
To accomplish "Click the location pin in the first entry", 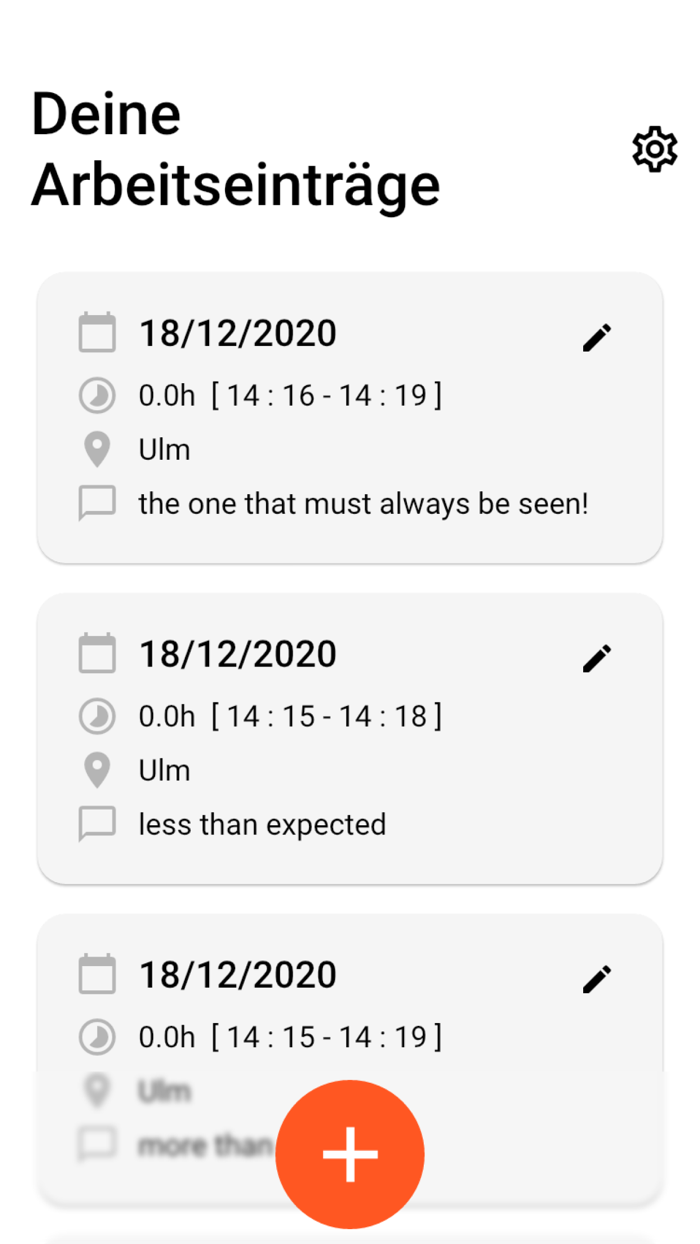I will coord(97,450).
